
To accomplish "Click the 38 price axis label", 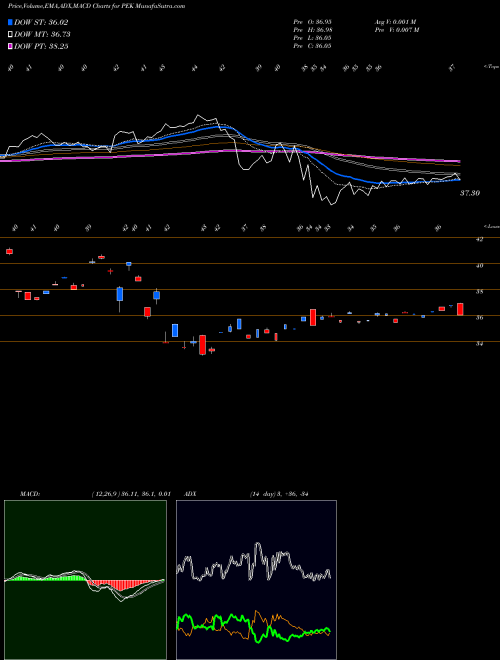I will pos(479,291).
